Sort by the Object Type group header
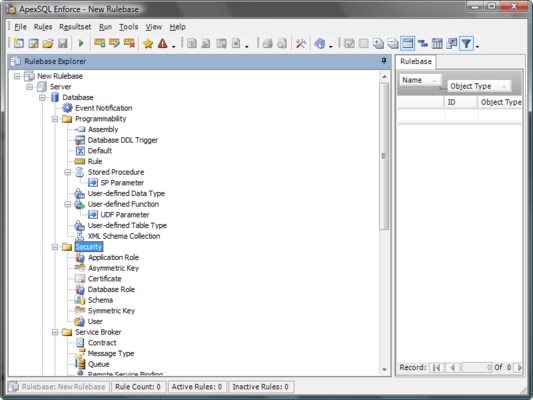Image resolution: width=533 pixels, height=400 pixels. 479,86
